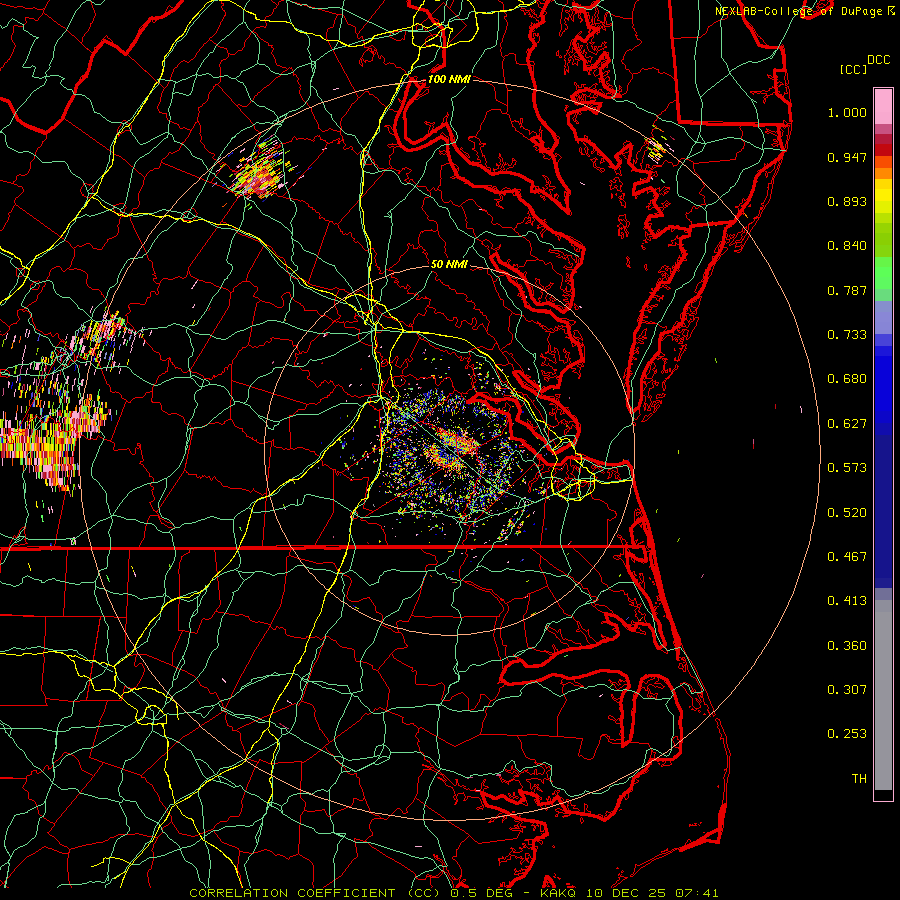The image size is (900, 900).
Task: Click the 0.573 scale value
Action: point(847,468)
